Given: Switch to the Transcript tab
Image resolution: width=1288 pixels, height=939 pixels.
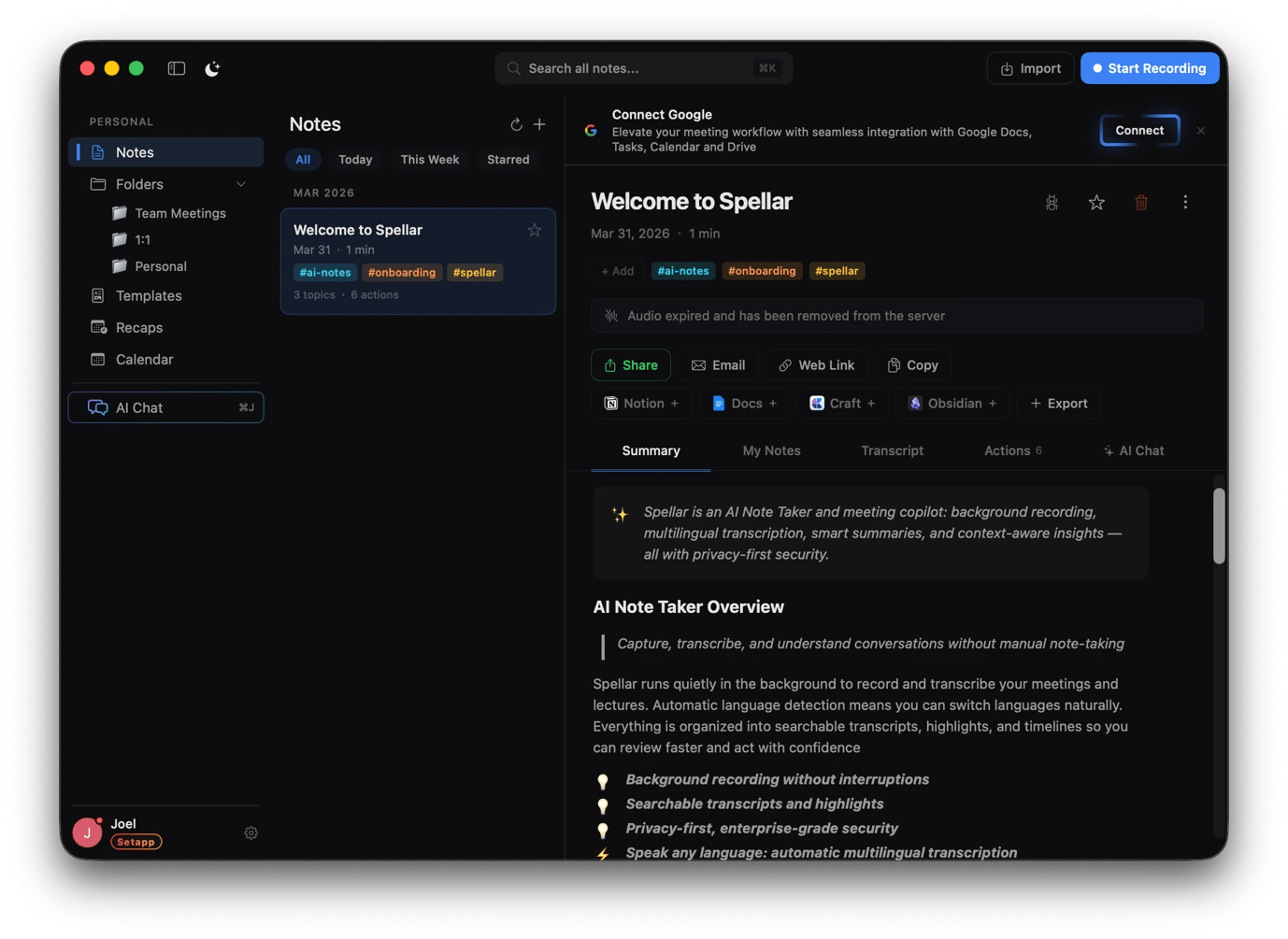Looking at the screenshot, I should (892, 450).
